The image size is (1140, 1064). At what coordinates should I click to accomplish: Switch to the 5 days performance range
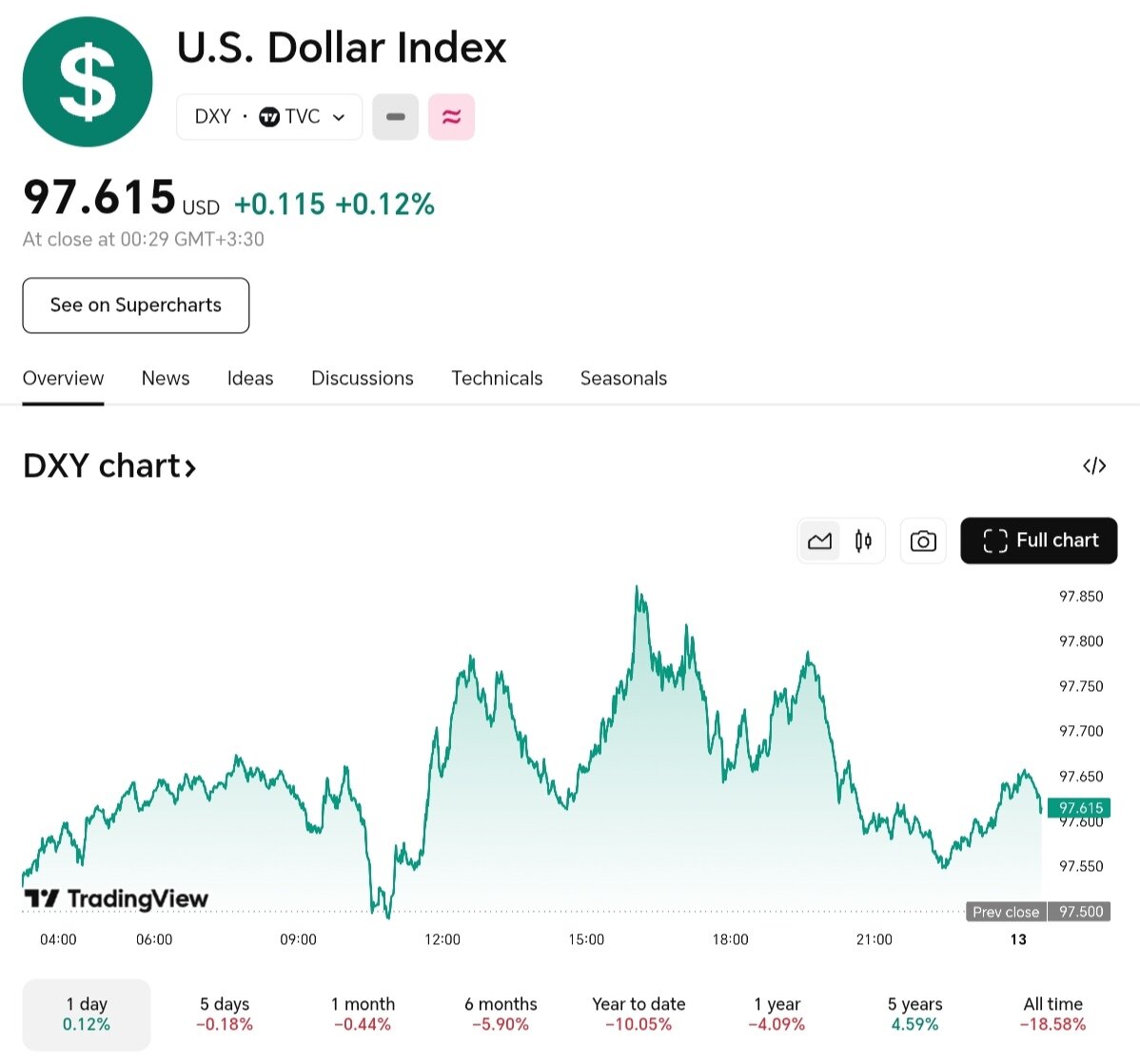(x=225, y=1014)
